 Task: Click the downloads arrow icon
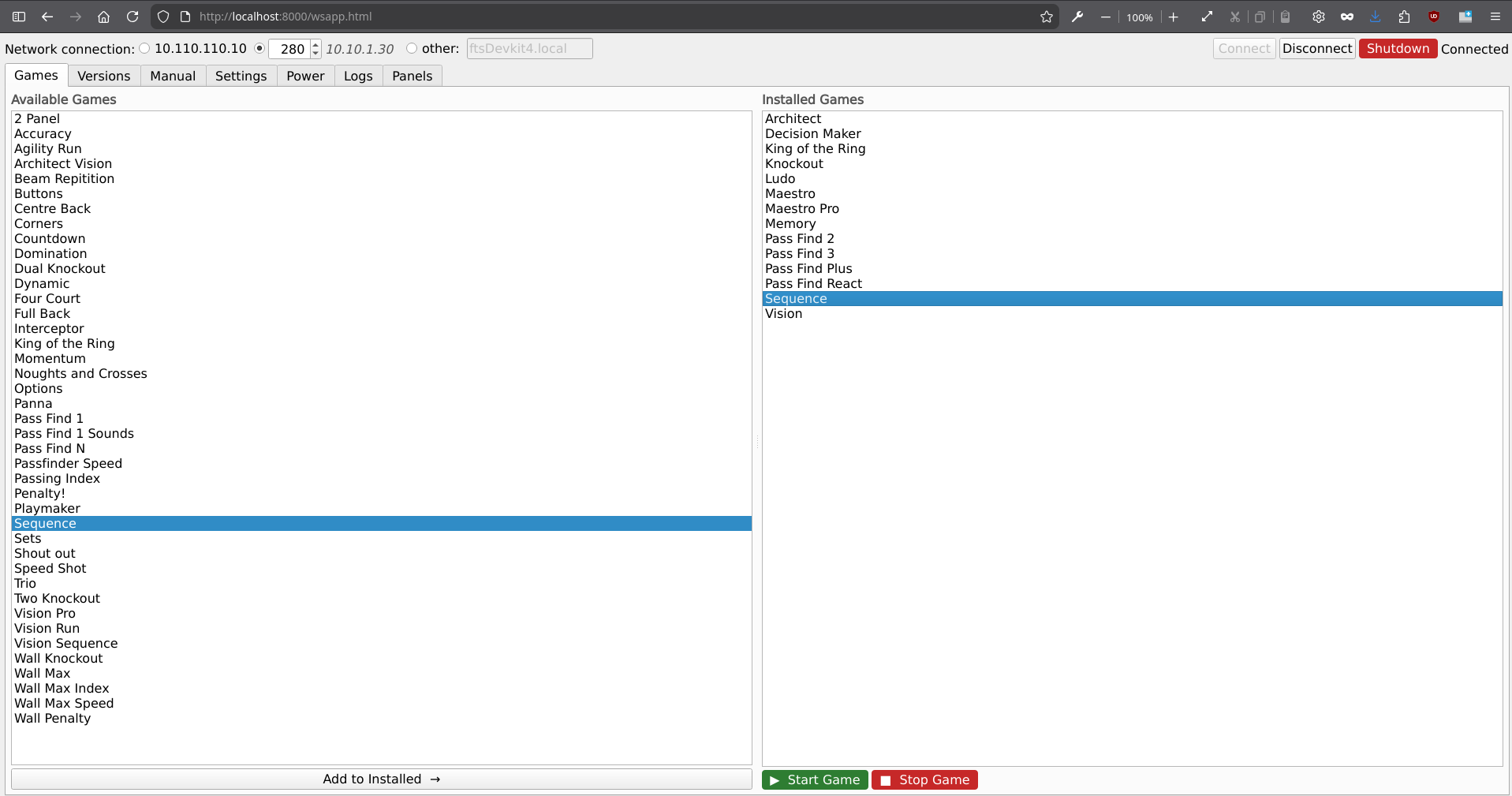[1375, 17]
